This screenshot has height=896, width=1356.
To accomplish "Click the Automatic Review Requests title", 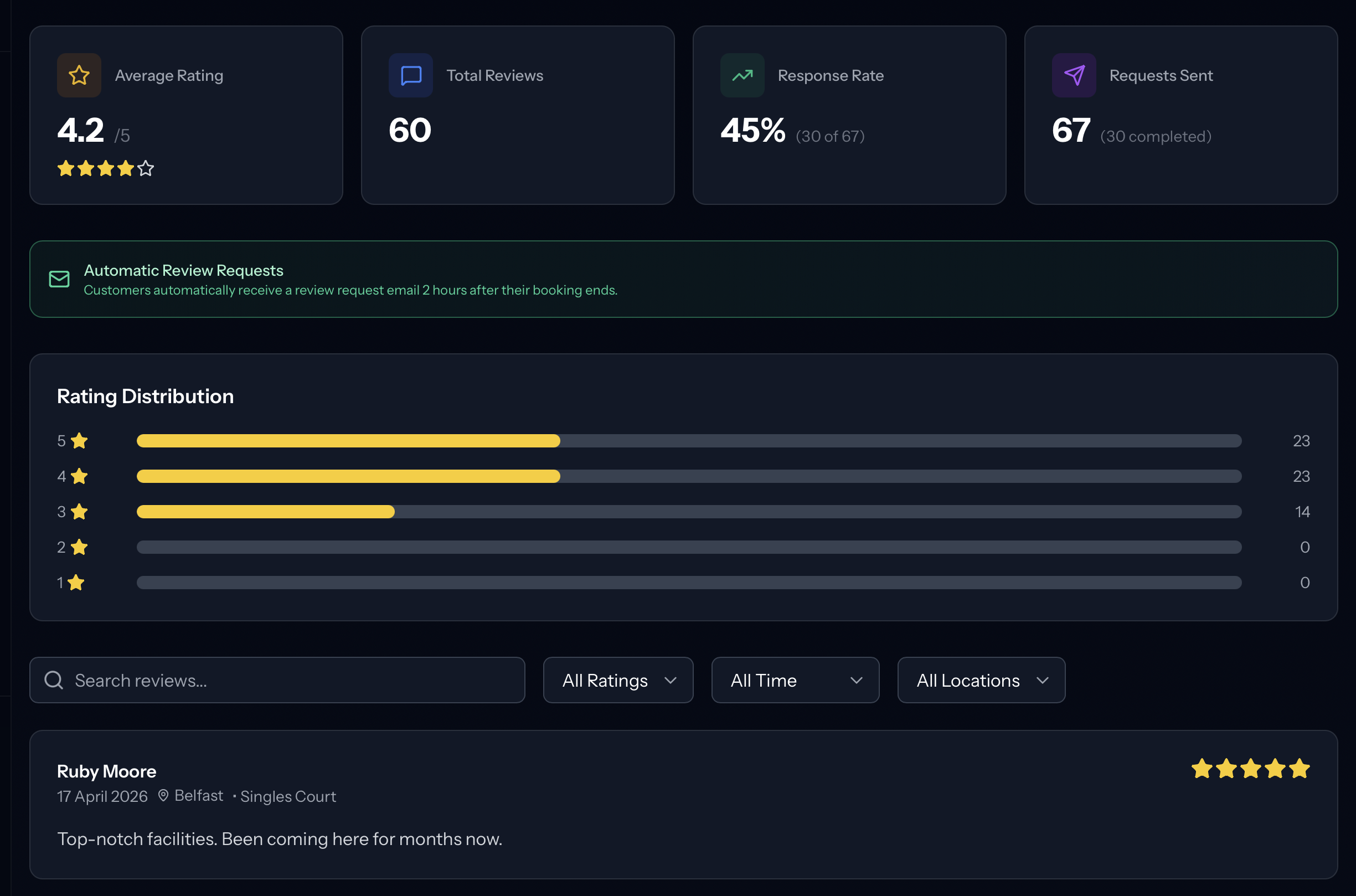I will (x=183, y=270).
